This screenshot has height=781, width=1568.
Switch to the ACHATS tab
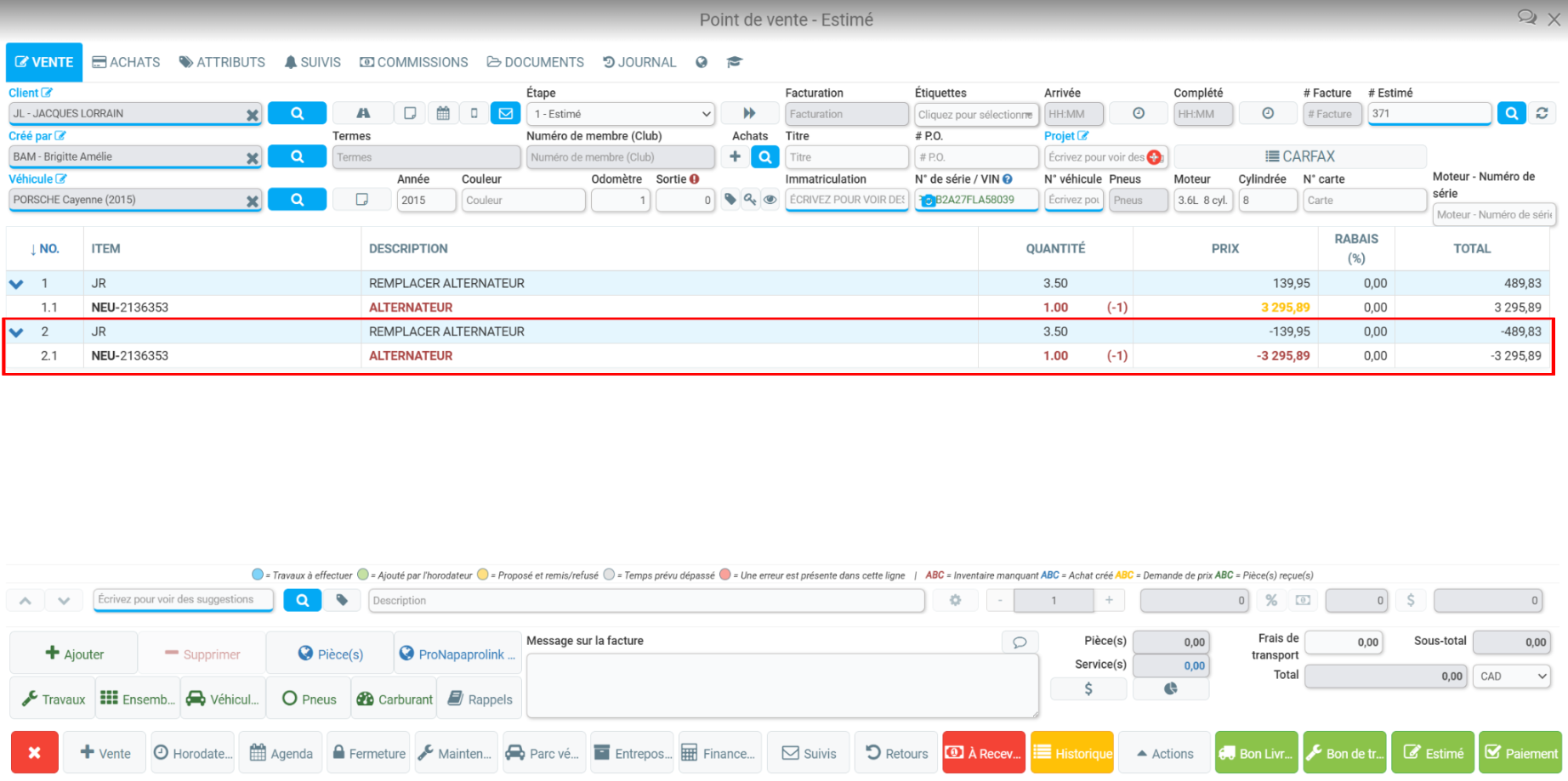126,62
